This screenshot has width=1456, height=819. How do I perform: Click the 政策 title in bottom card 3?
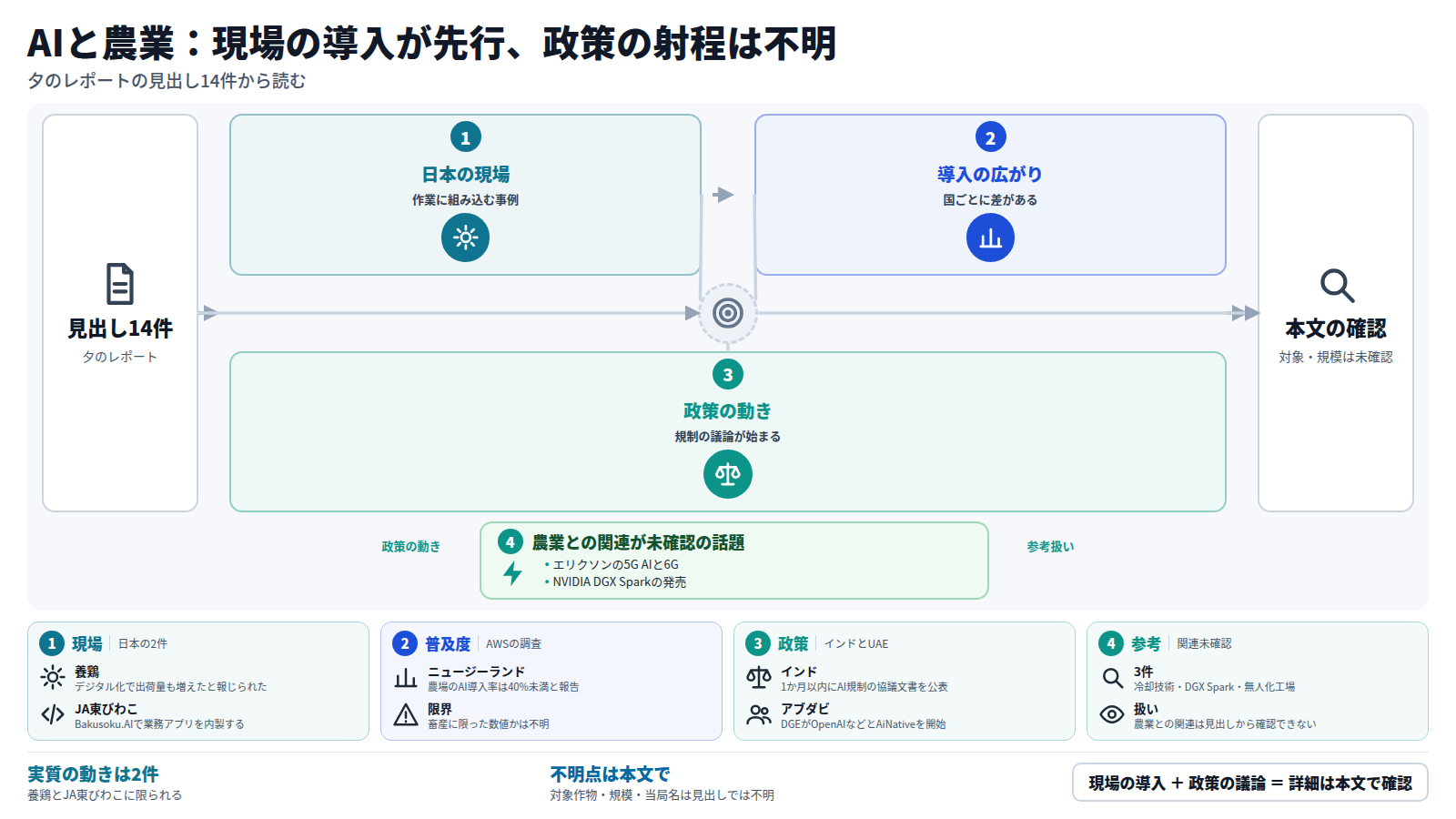794,643
